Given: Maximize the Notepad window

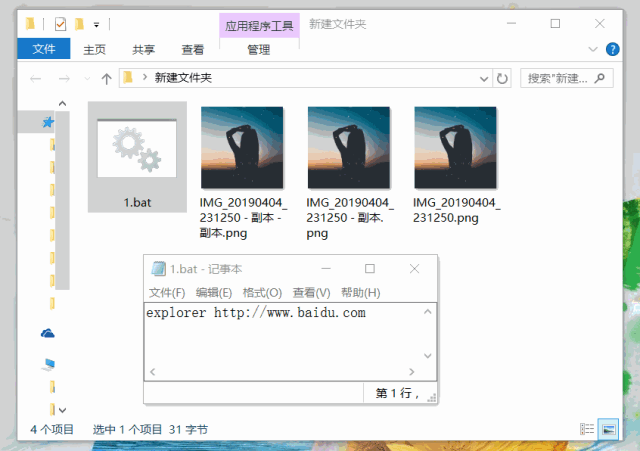Looking at the screenshot, I should coord(370,269).
